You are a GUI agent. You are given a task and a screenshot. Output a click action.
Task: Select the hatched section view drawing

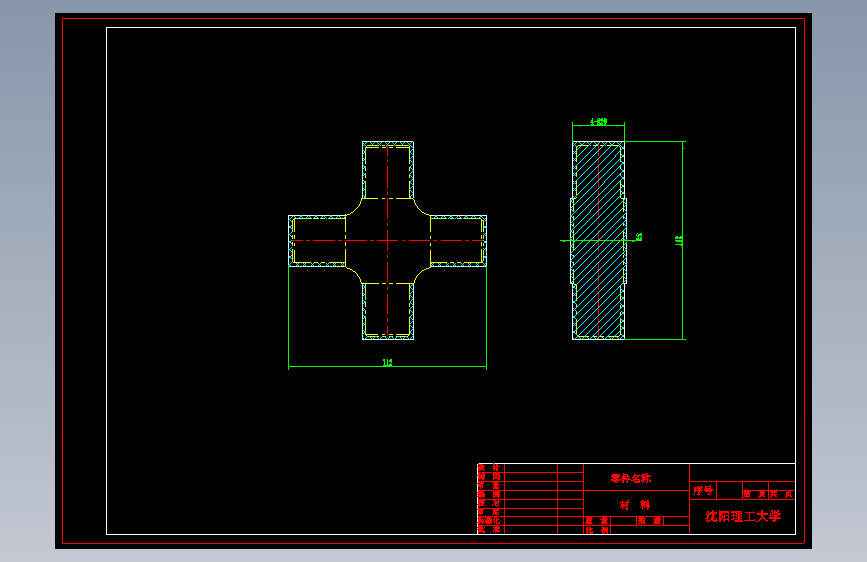pos(598,241)
